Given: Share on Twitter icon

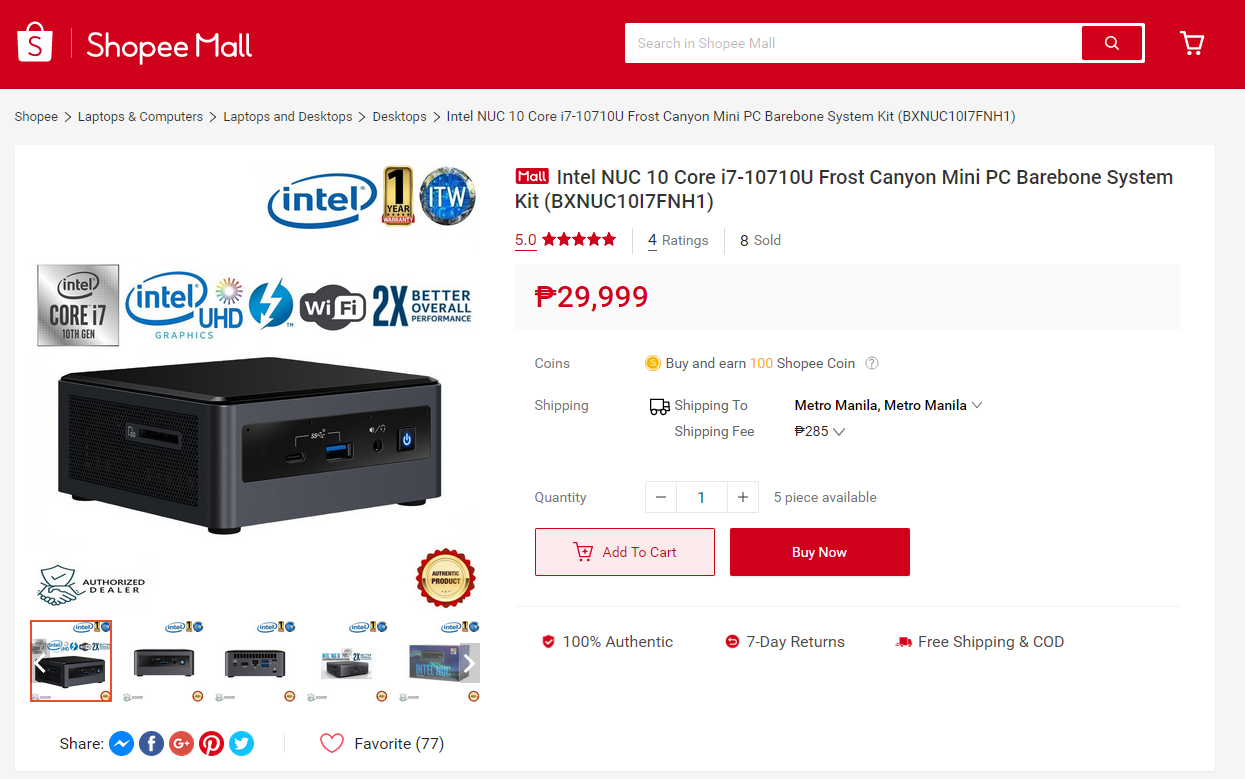Looking at the screenshot, I should click(241, 743).
